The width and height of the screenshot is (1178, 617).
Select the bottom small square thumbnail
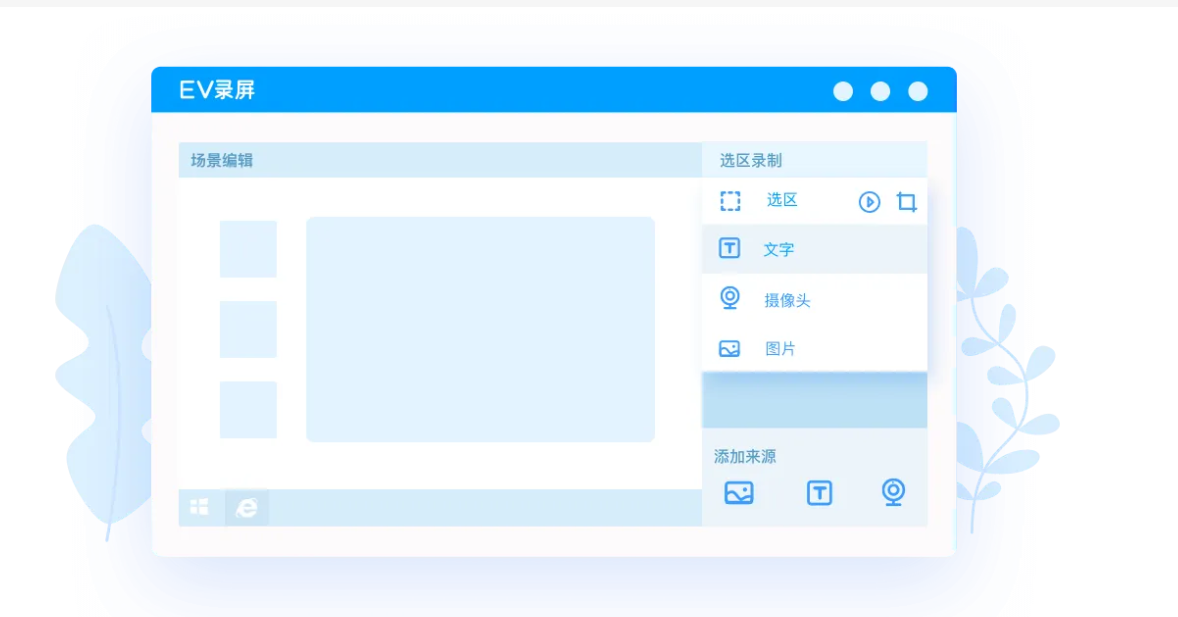point(248,410)
